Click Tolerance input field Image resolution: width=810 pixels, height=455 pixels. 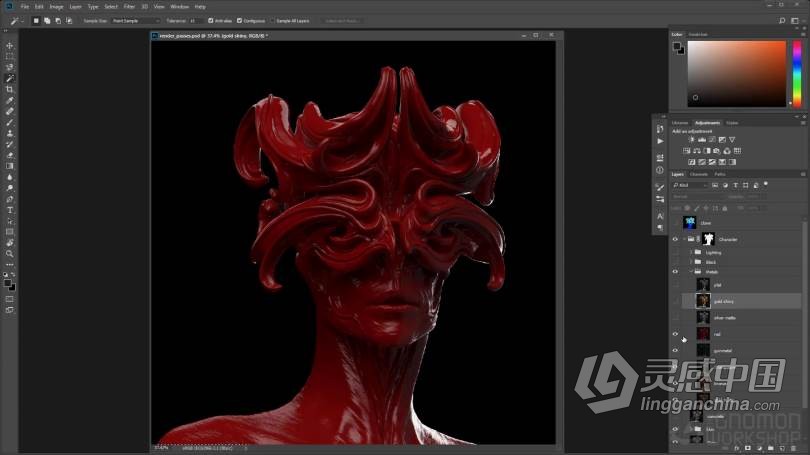click(x=195, y=21)
